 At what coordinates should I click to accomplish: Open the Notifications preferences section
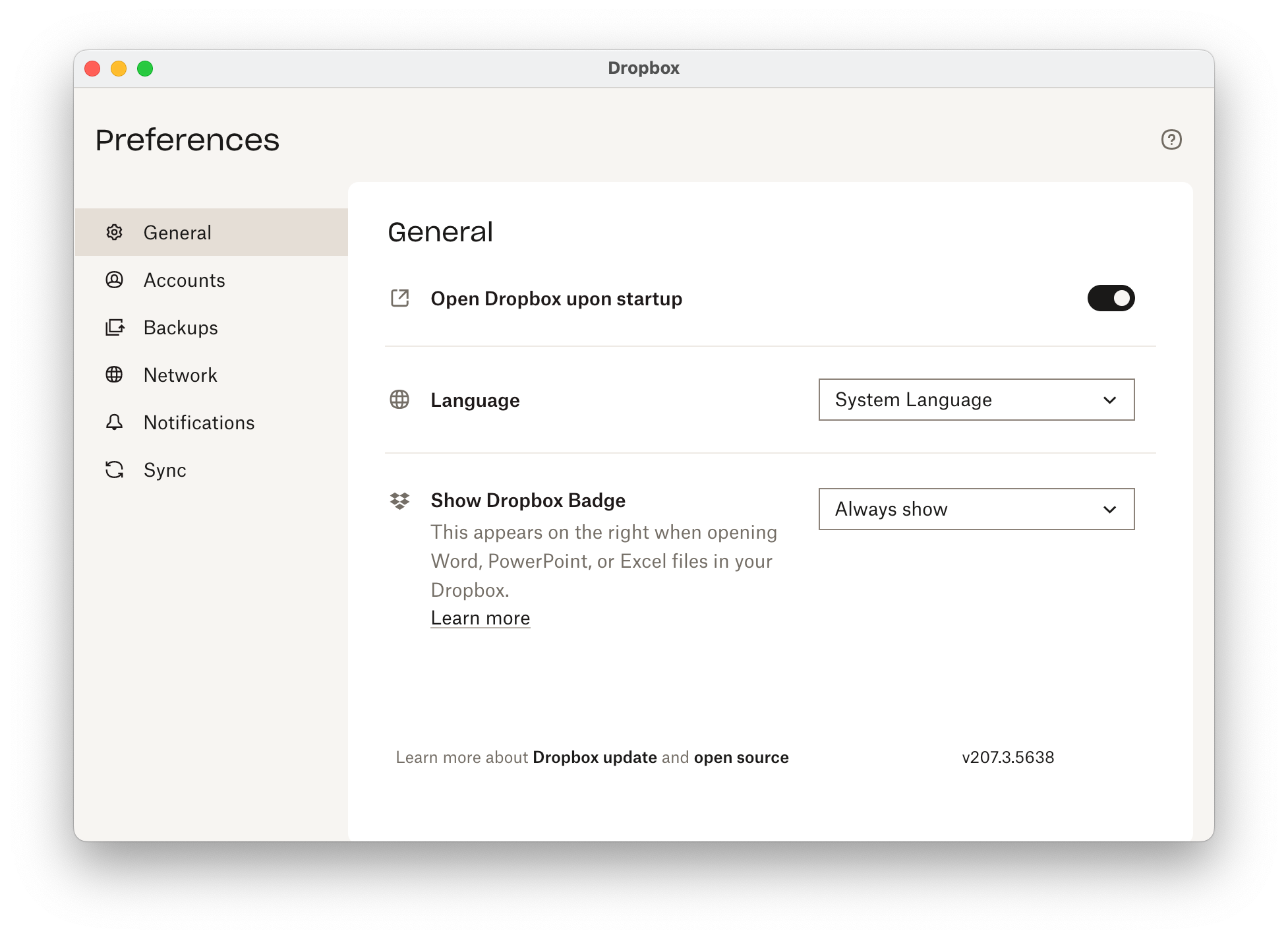click(x=199, y=423)
